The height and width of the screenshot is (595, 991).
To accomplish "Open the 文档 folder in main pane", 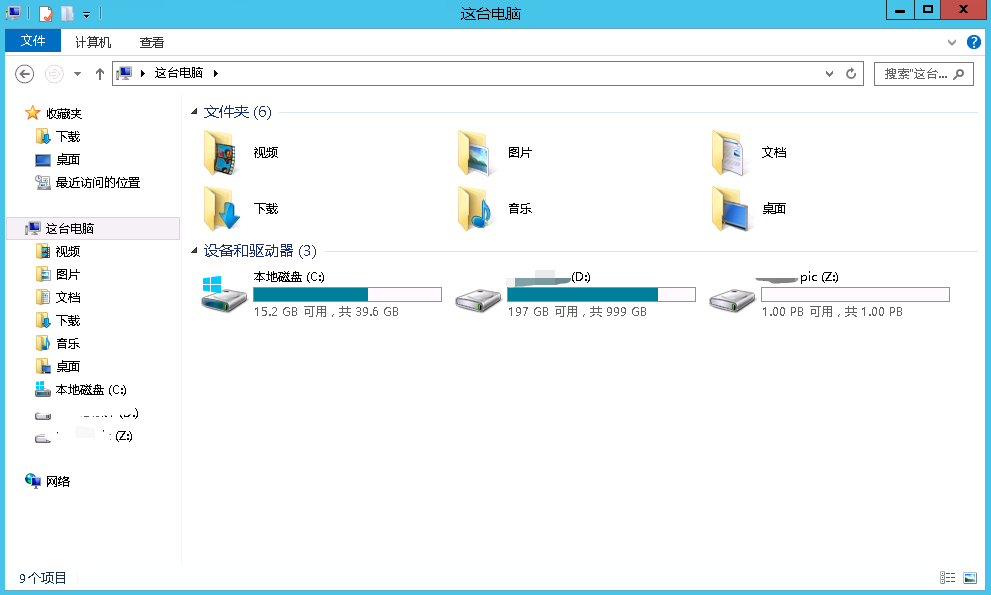I will click(750, 152).
